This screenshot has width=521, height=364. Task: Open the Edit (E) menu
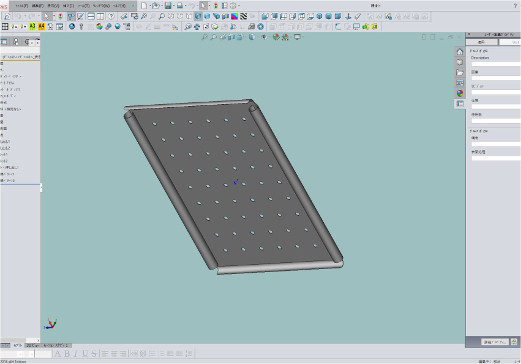pyautogui.click(x=38, y=6)
